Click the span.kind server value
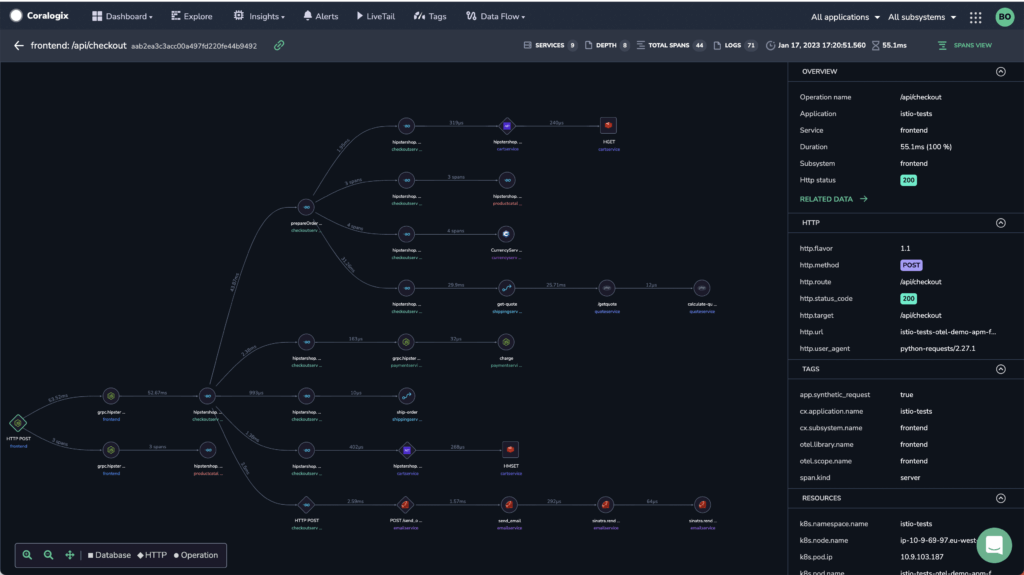1024x575 pixels. click(x=910, y=478)
